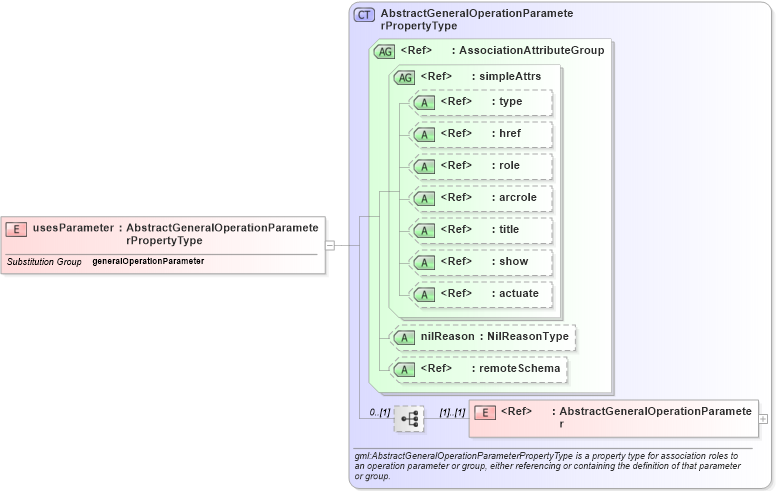The image size is (776, 491).
Task: Select the nilReason : NilReasonType label
Action: tap(494, 337)
